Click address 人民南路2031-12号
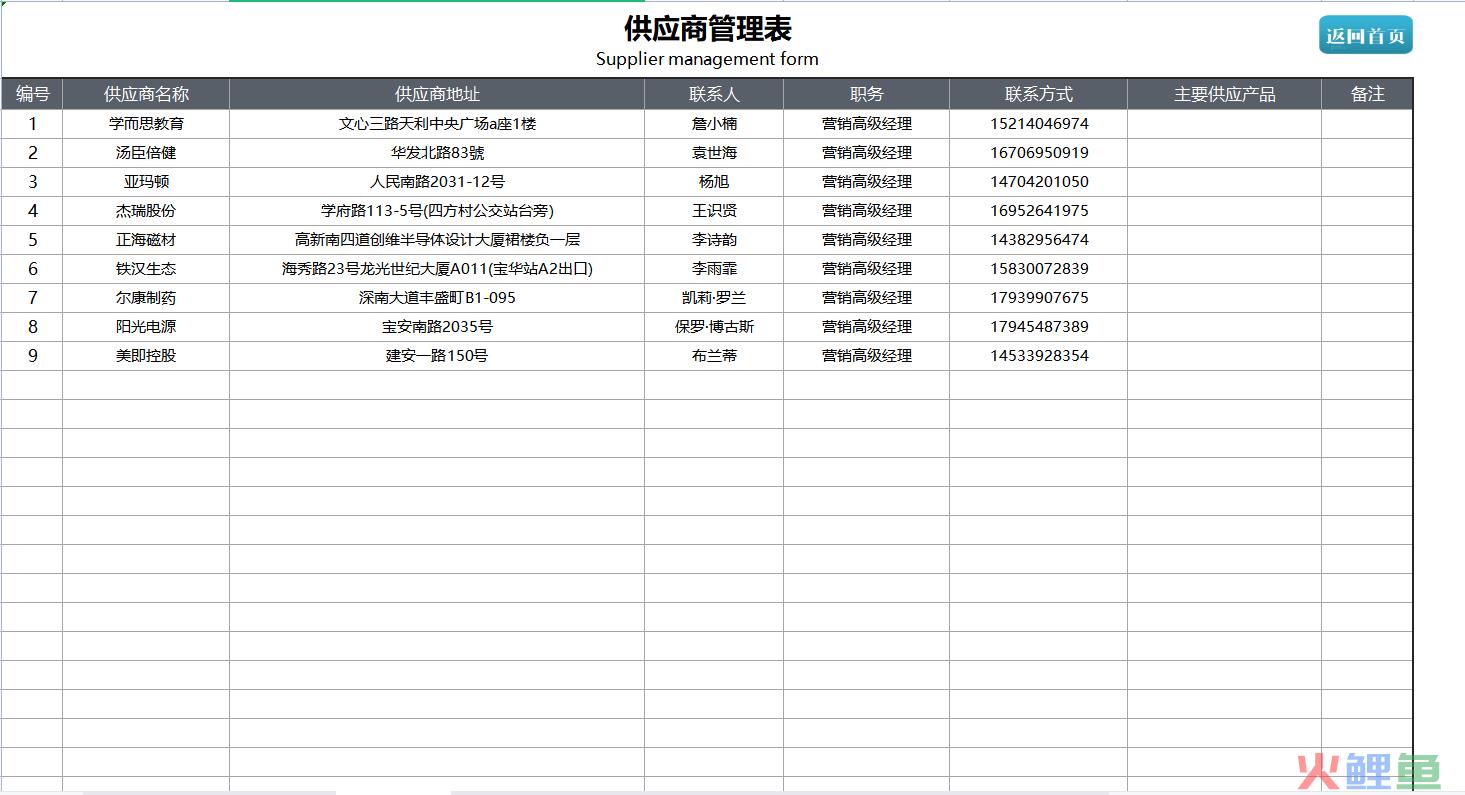 [x=437, y=182]
